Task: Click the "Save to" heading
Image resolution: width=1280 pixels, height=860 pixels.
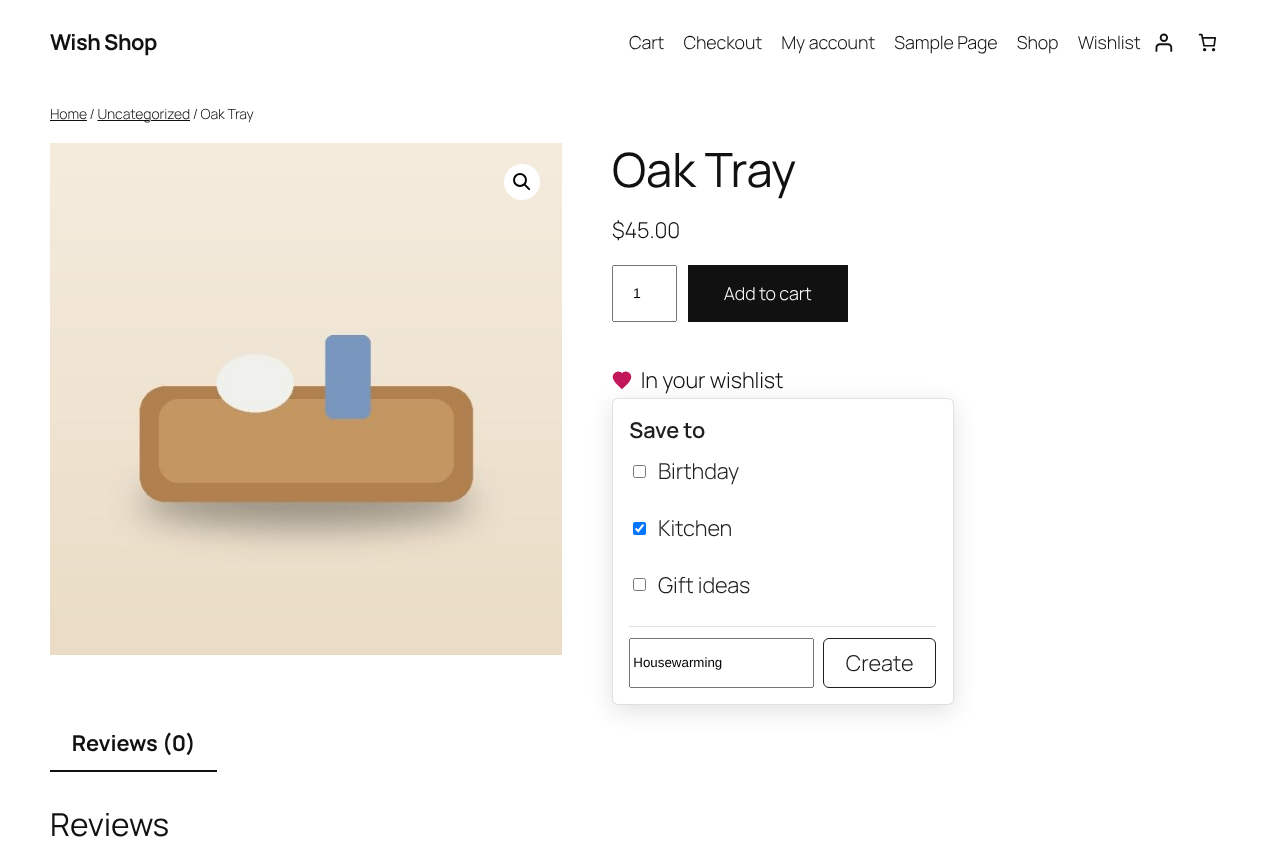Action: pos(667,430)
